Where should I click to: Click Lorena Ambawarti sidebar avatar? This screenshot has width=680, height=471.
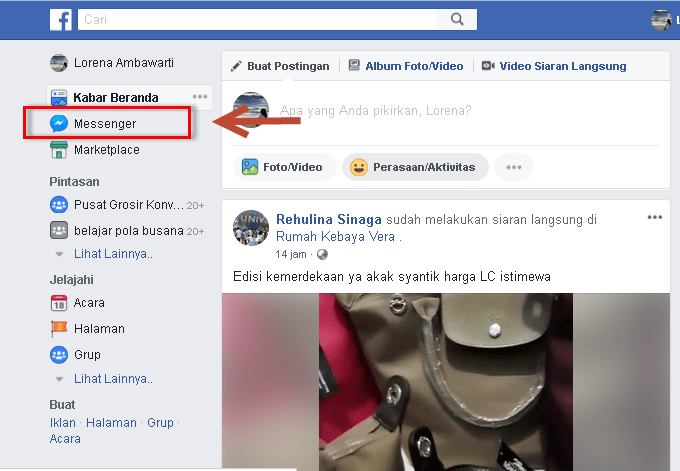(x=59, y=63)
